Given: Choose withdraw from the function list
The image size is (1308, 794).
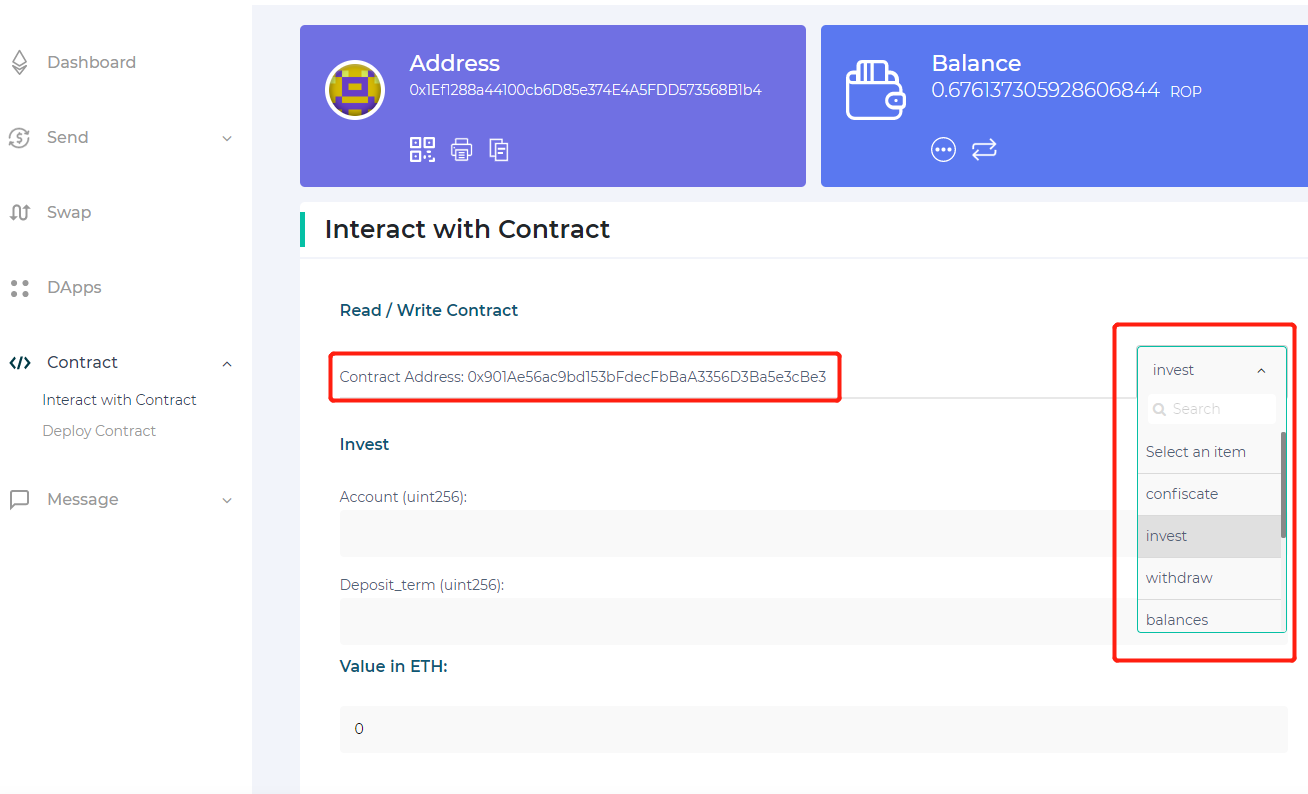Looking at the screenshot, I should point(1179,578).
